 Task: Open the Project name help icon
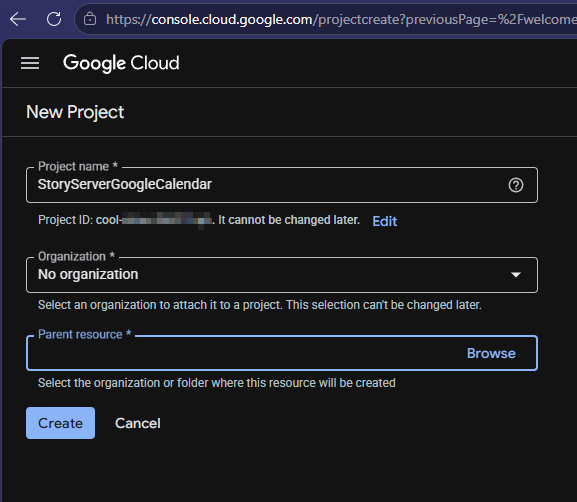pyautogui.click(x=516, y=185)
